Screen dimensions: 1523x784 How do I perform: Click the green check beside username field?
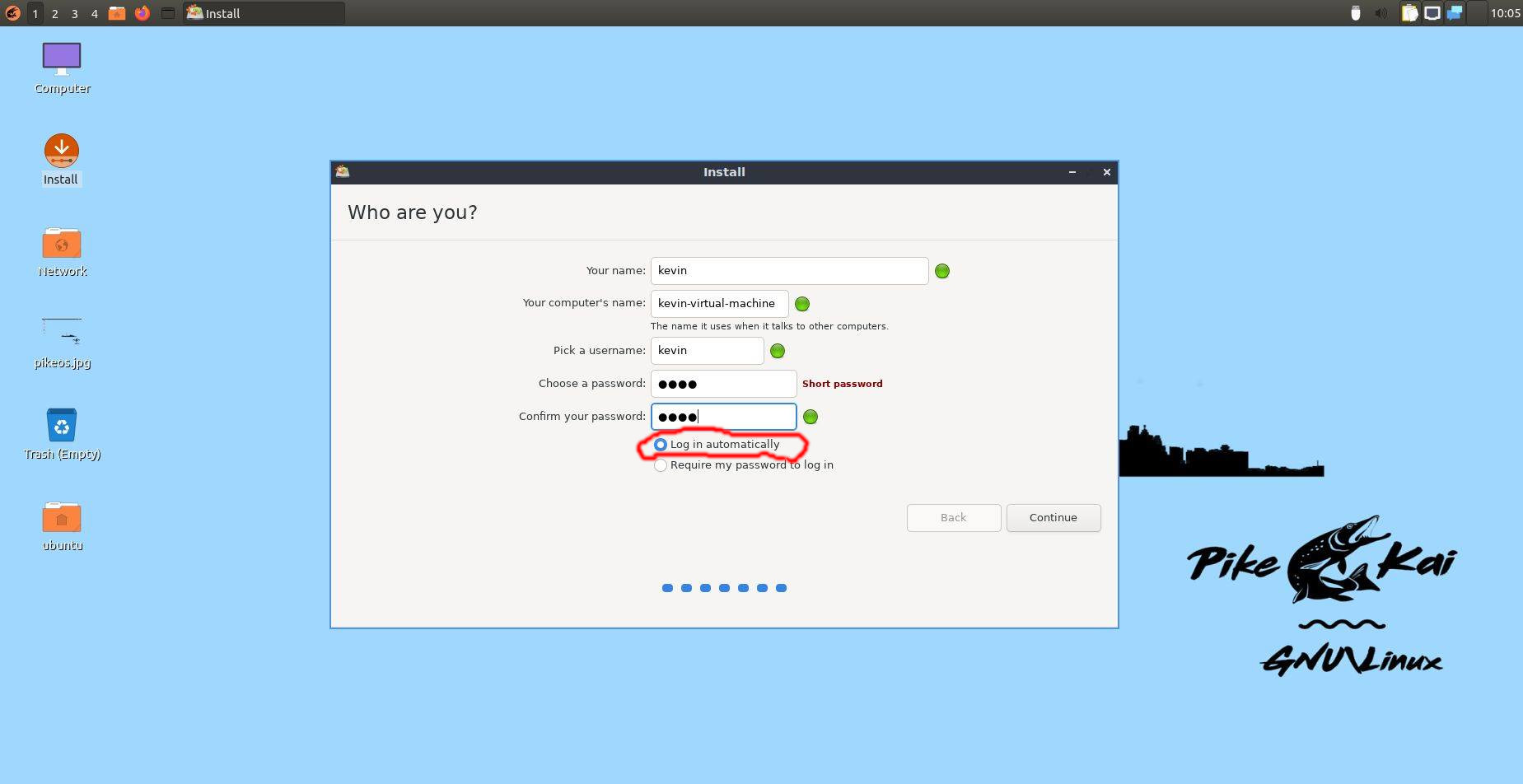click(777, 351)
